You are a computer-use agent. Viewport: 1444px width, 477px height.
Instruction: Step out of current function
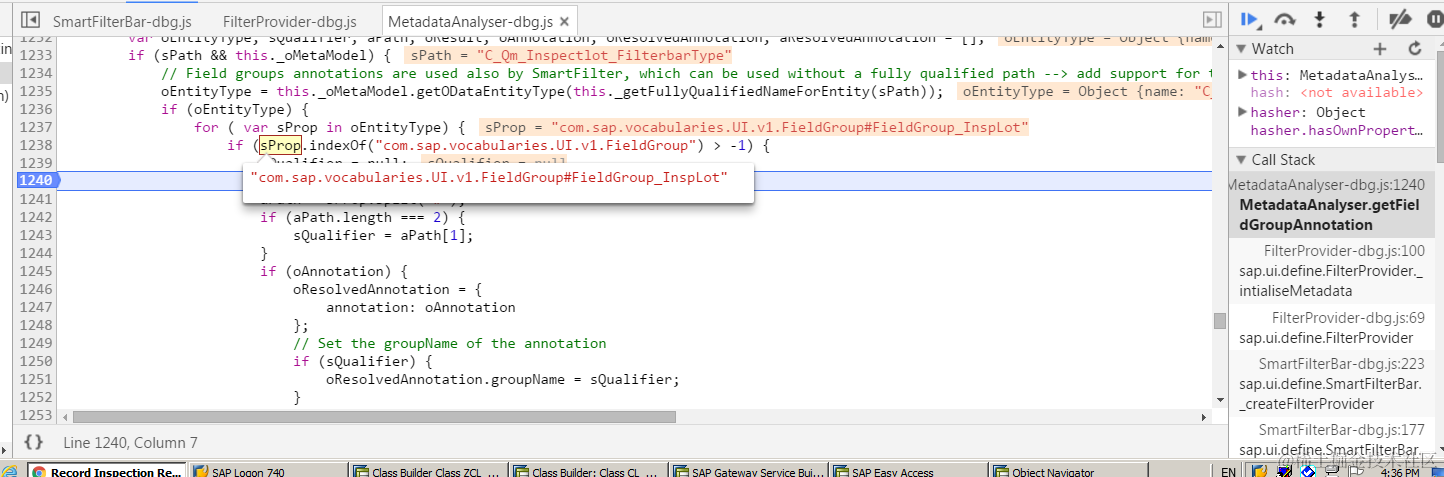pos(1354,19)
